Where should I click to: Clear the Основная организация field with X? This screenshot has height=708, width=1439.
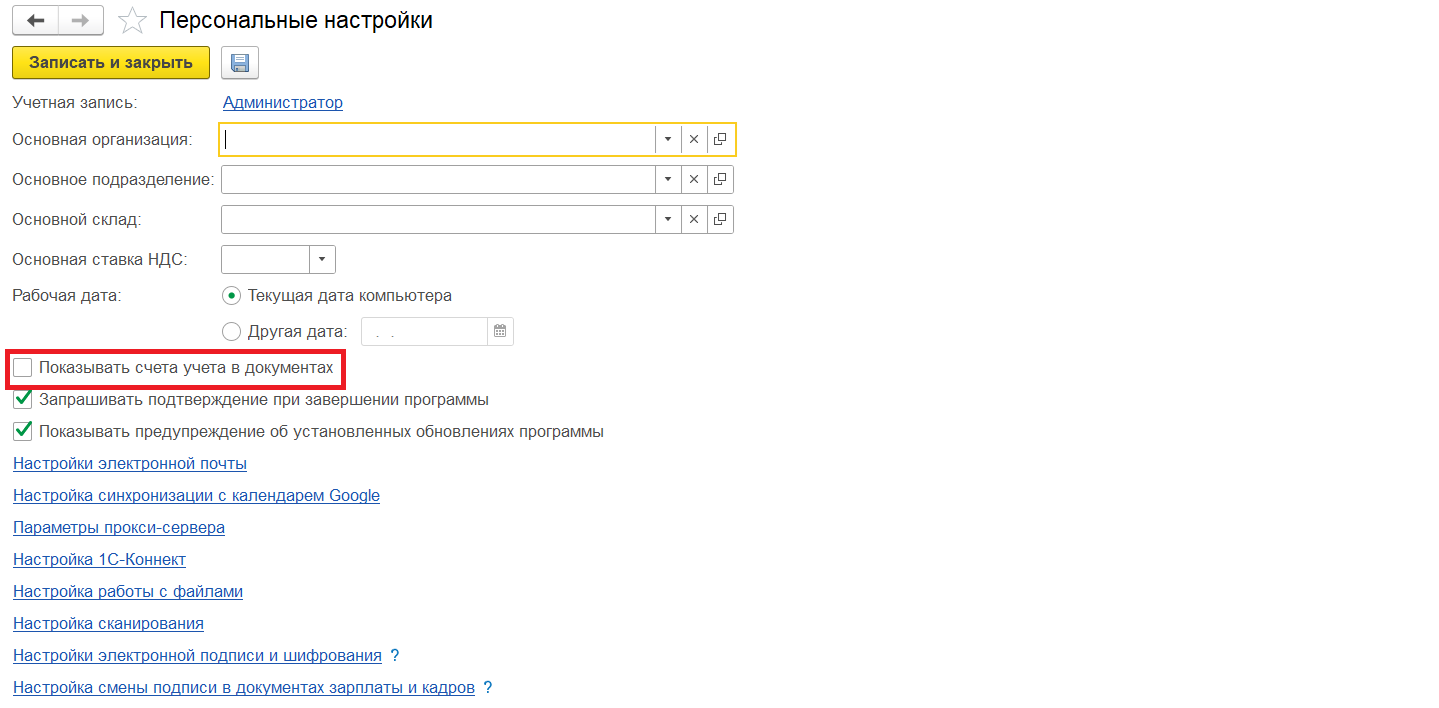(693, 139)
